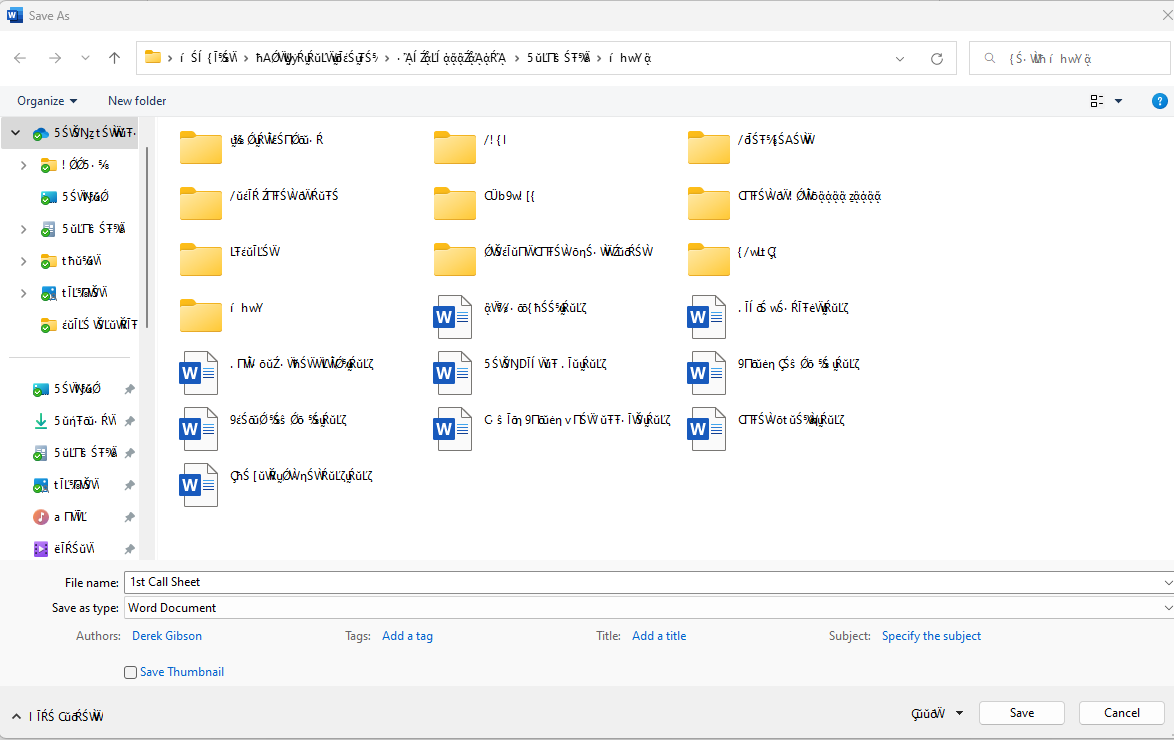Click the Save button
Viewport: 1174px width, 740px height.
(x=1021, y=712)
